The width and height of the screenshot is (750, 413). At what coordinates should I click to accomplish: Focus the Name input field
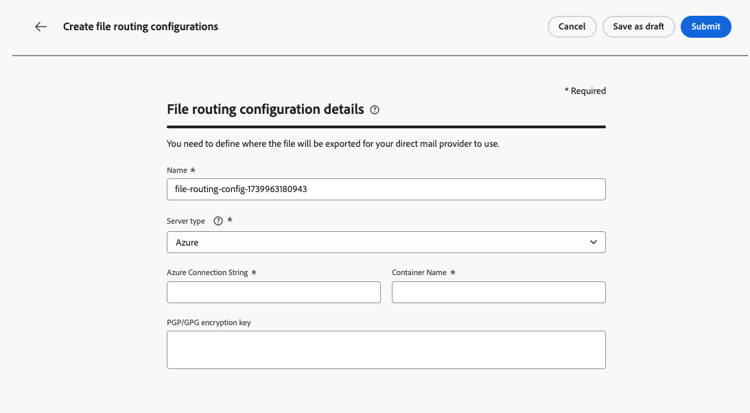click(386, 189)
